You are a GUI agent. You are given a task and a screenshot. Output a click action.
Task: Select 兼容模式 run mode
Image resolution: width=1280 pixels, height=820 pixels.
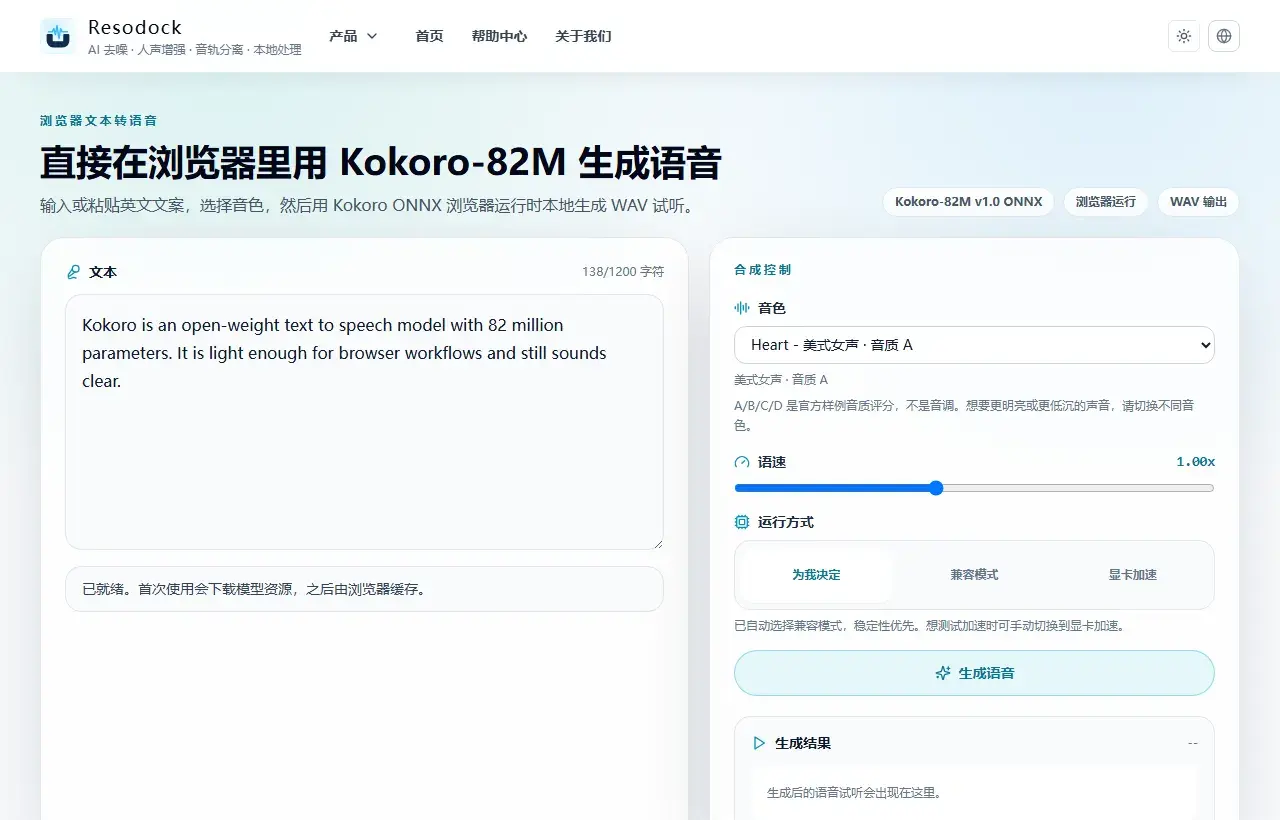click(x=974, y=575)
